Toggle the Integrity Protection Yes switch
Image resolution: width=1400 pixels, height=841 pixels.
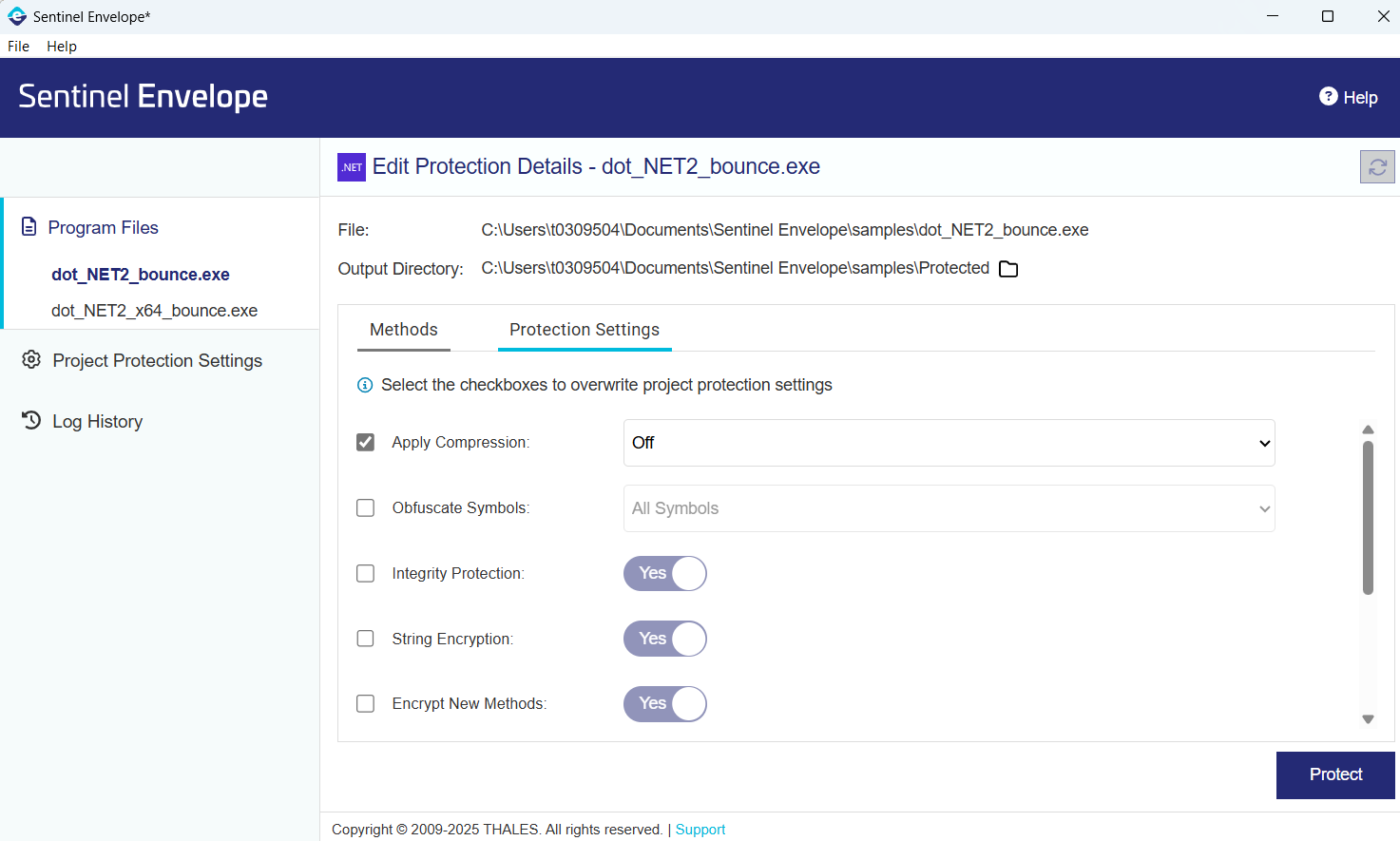(665, 573)
